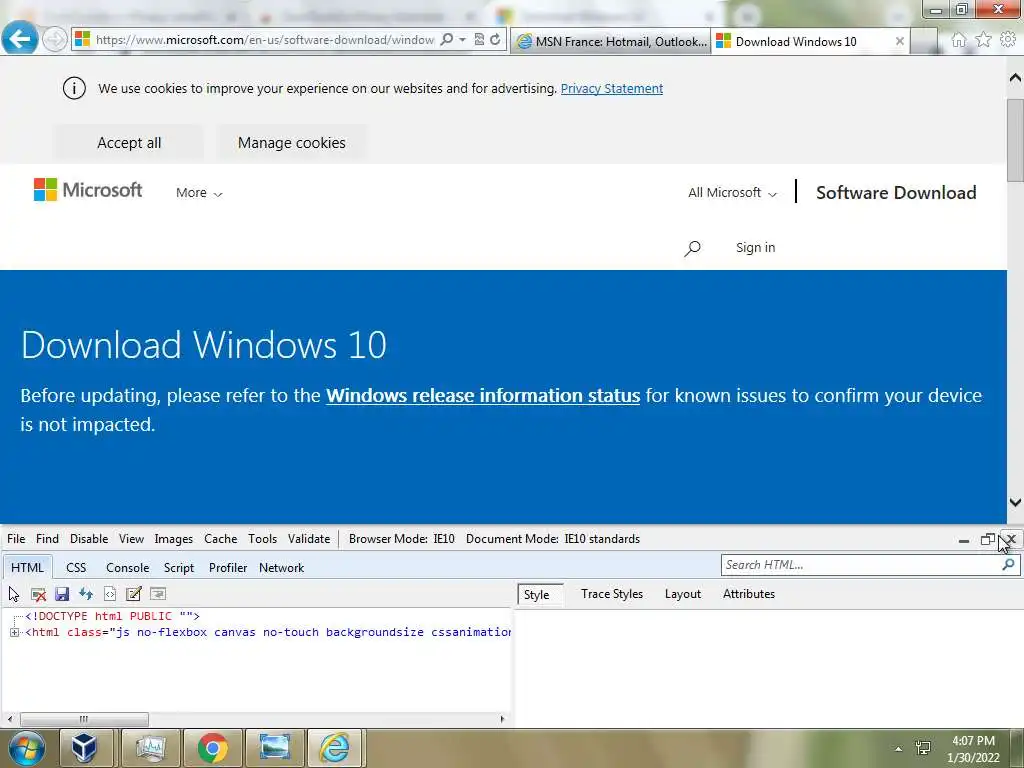Switch to the MSN France tab
1024x768 pixels.
click(611, 42)
